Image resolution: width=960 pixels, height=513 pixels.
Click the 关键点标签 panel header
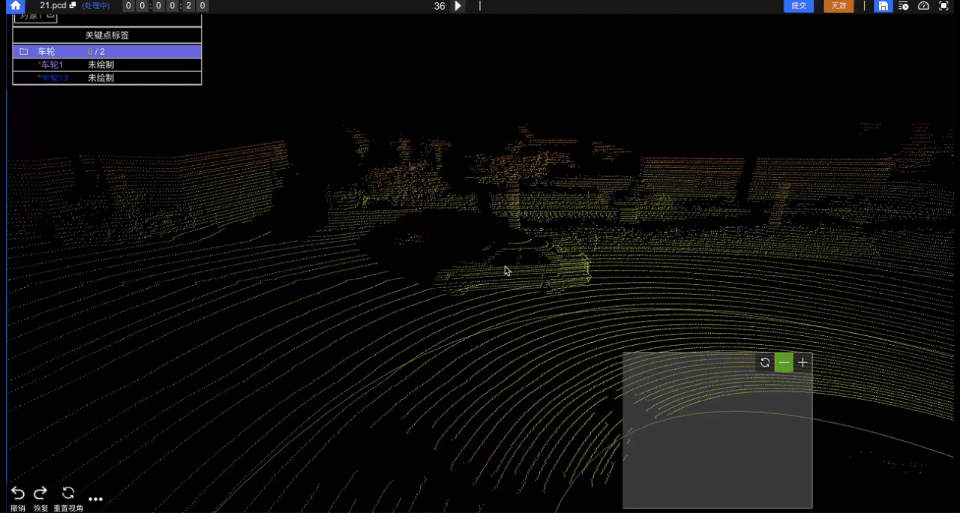107,35
